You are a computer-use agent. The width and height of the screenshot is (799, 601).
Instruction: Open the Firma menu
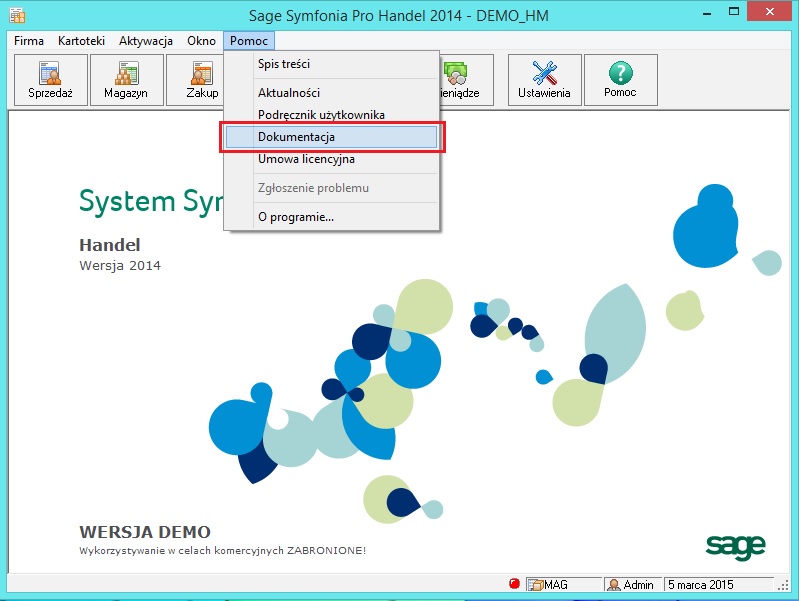[29, 41]
